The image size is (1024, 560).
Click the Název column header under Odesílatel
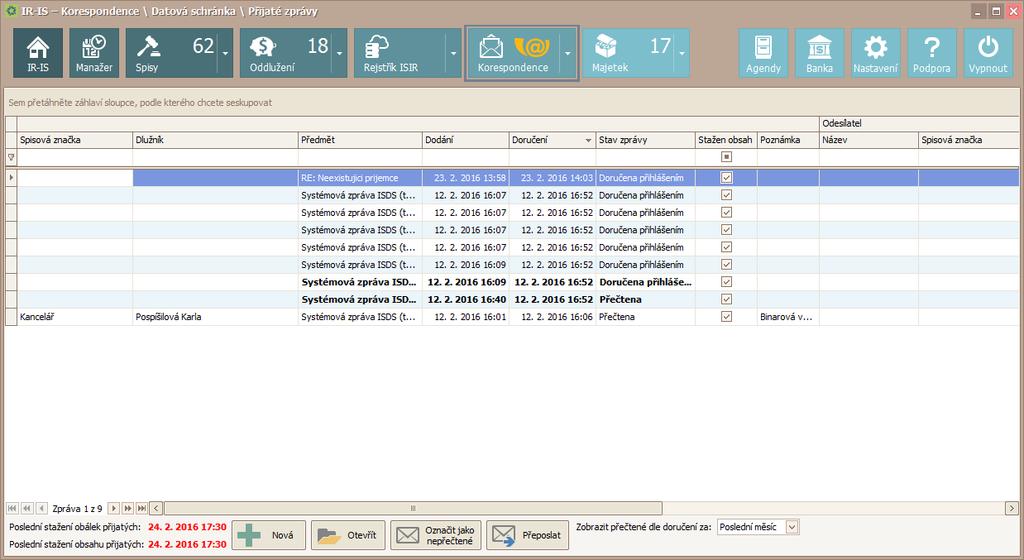click(869, 140)
